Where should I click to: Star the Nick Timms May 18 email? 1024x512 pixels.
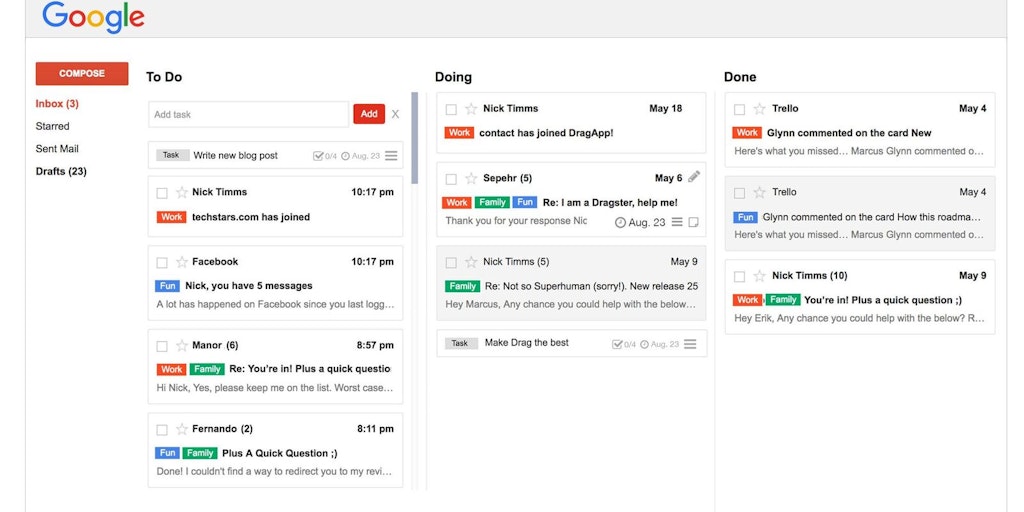click(471, 109)
